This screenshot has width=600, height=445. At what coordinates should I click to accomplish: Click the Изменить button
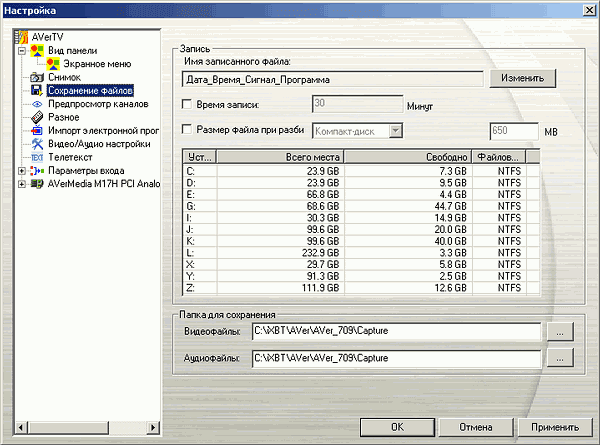522,78
